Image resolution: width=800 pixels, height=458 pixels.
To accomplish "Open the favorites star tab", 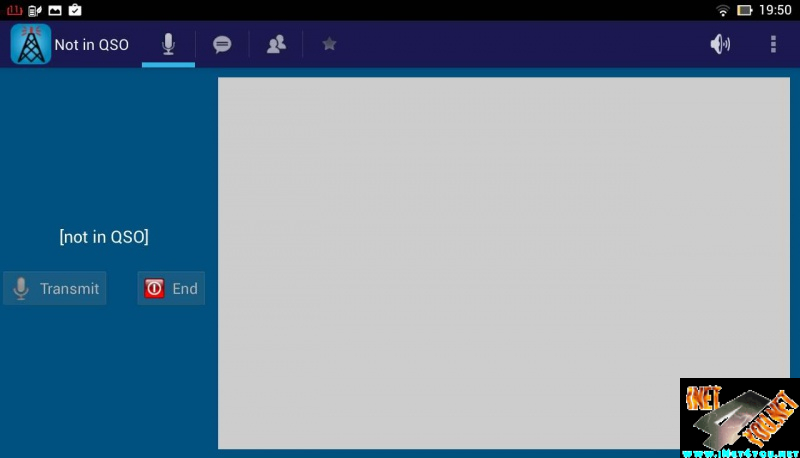I will pos(329,45).
